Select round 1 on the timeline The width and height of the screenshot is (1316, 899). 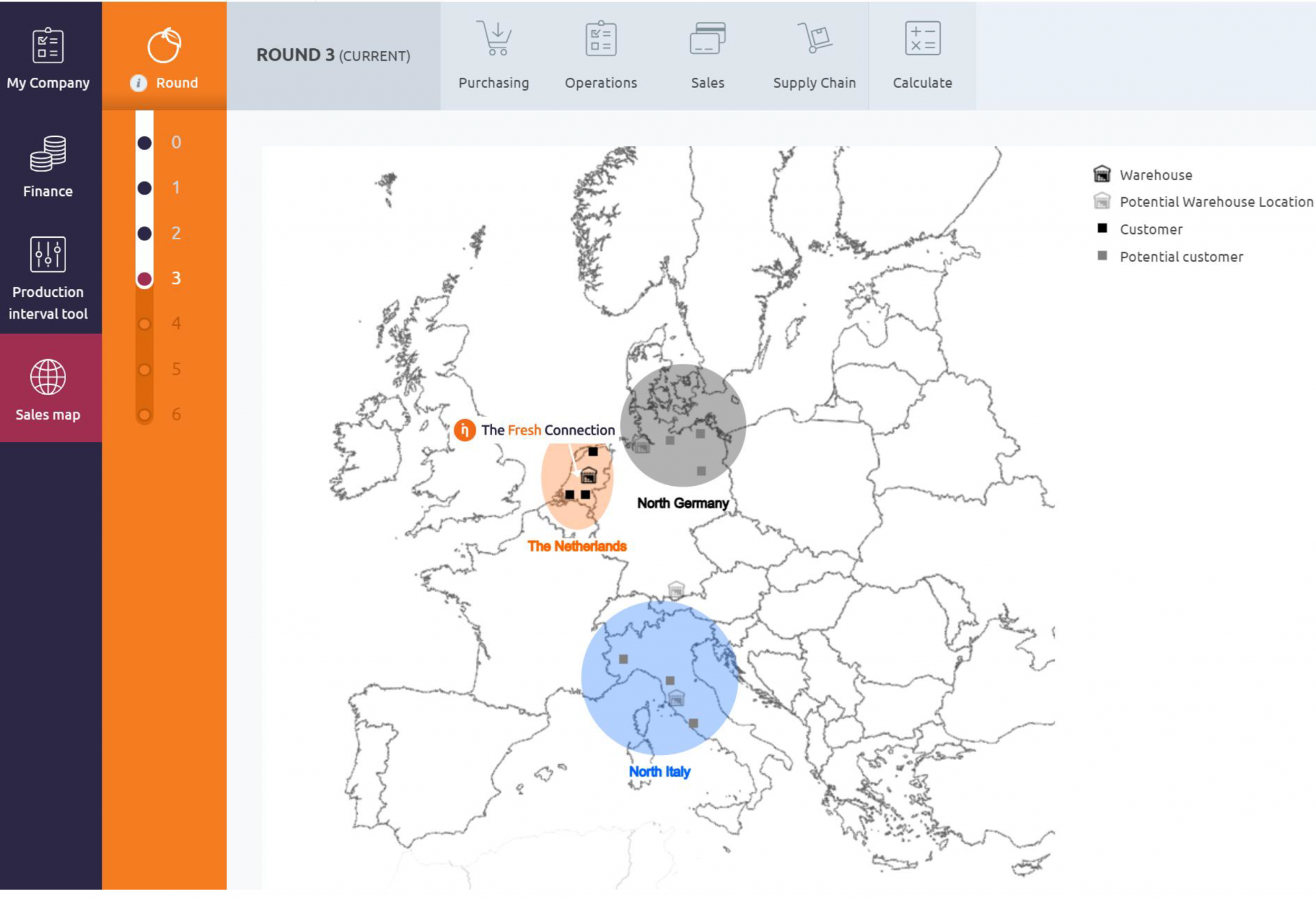point(145,188)
